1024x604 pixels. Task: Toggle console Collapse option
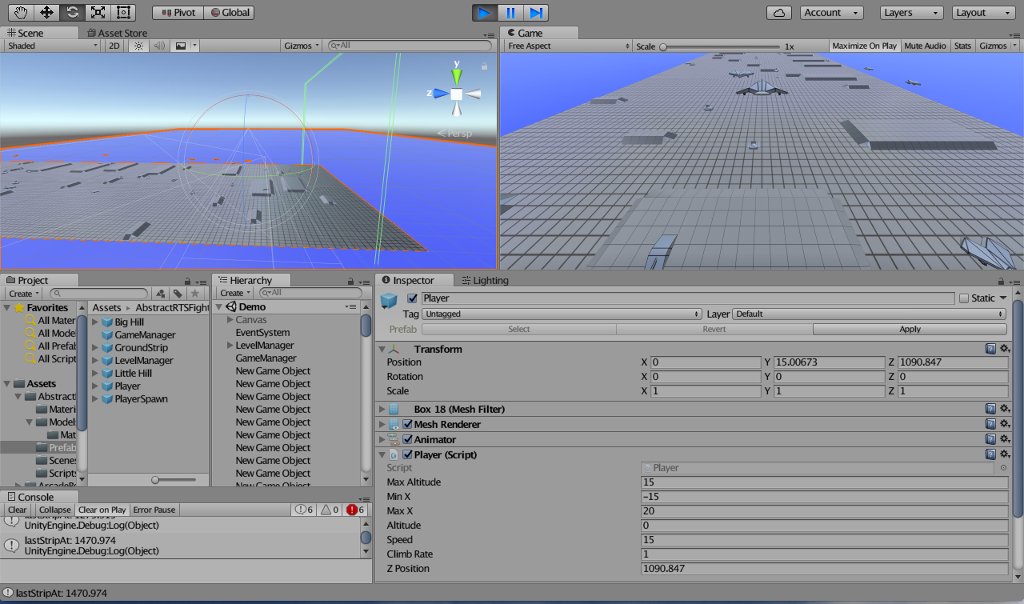click(54, 510)
